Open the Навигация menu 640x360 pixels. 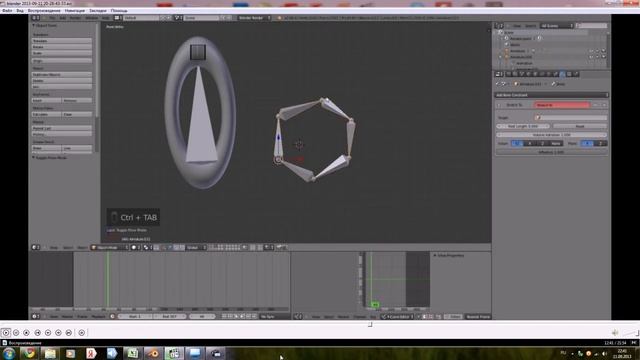pyautogui.click(x=75, y=11)
